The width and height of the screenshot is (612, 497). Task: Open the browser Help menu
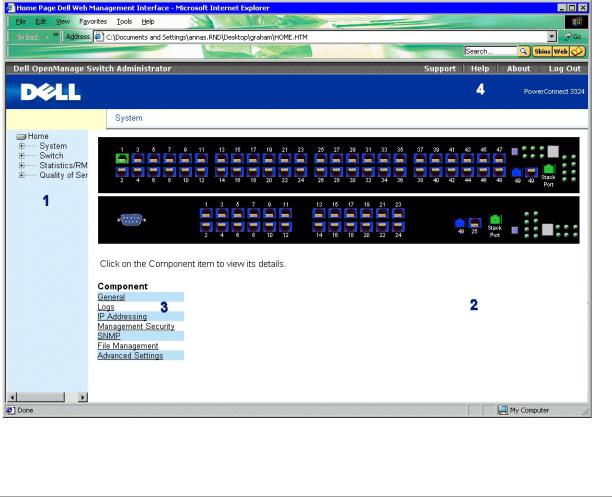[x=148, y=21]
